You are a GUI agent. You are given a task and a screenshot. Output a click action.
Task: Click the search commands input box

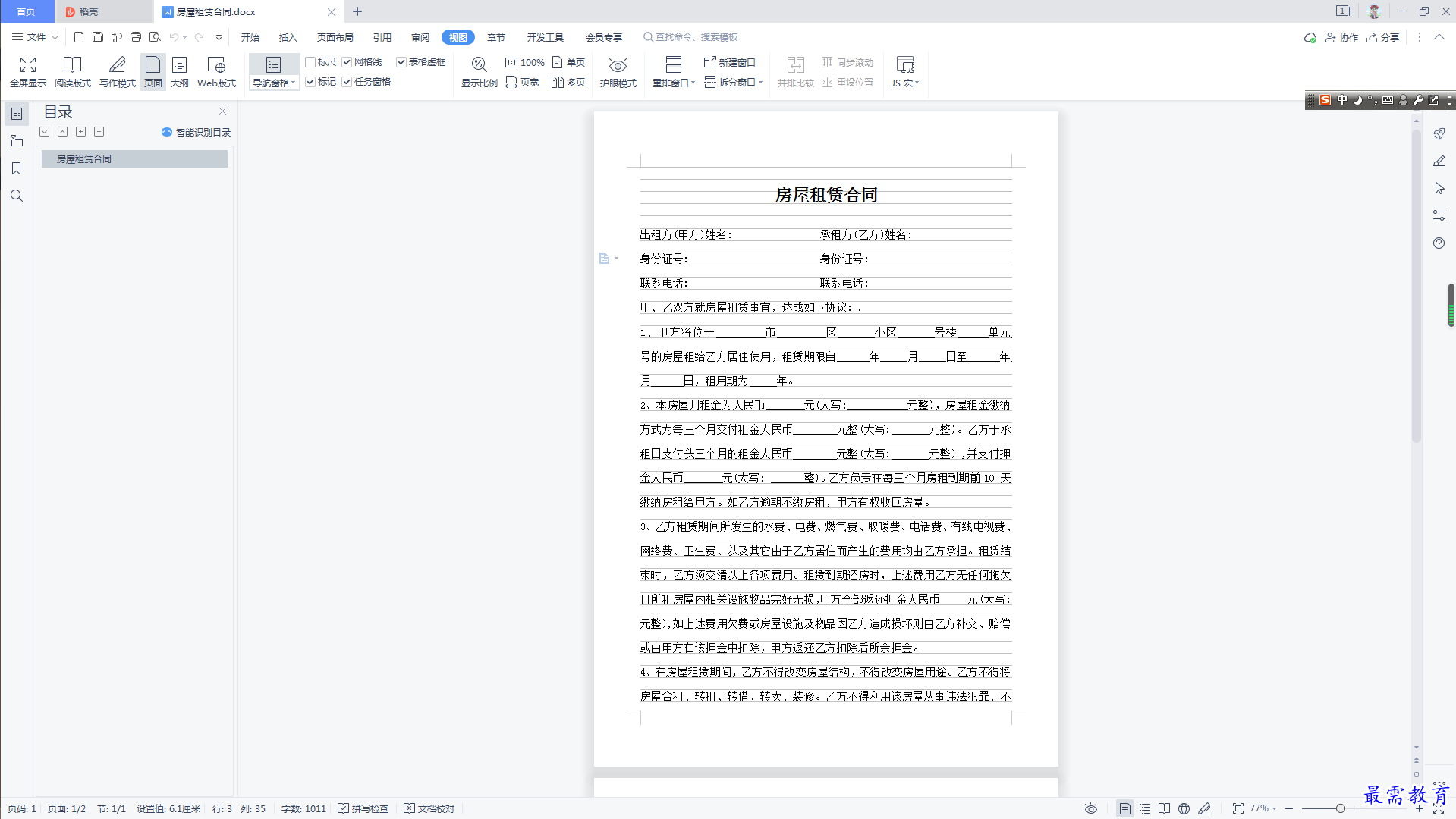(690, 37)
